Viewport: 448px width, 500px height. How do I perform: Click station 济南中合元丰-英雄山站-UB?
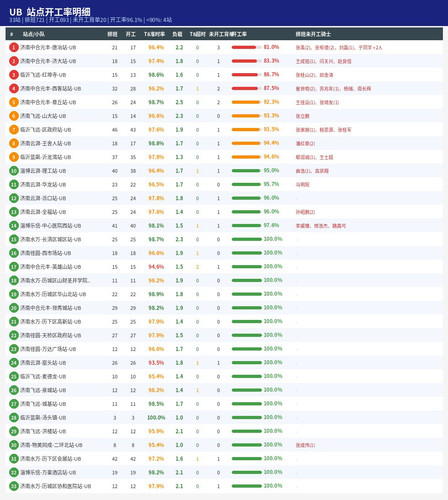coord(51,267)
